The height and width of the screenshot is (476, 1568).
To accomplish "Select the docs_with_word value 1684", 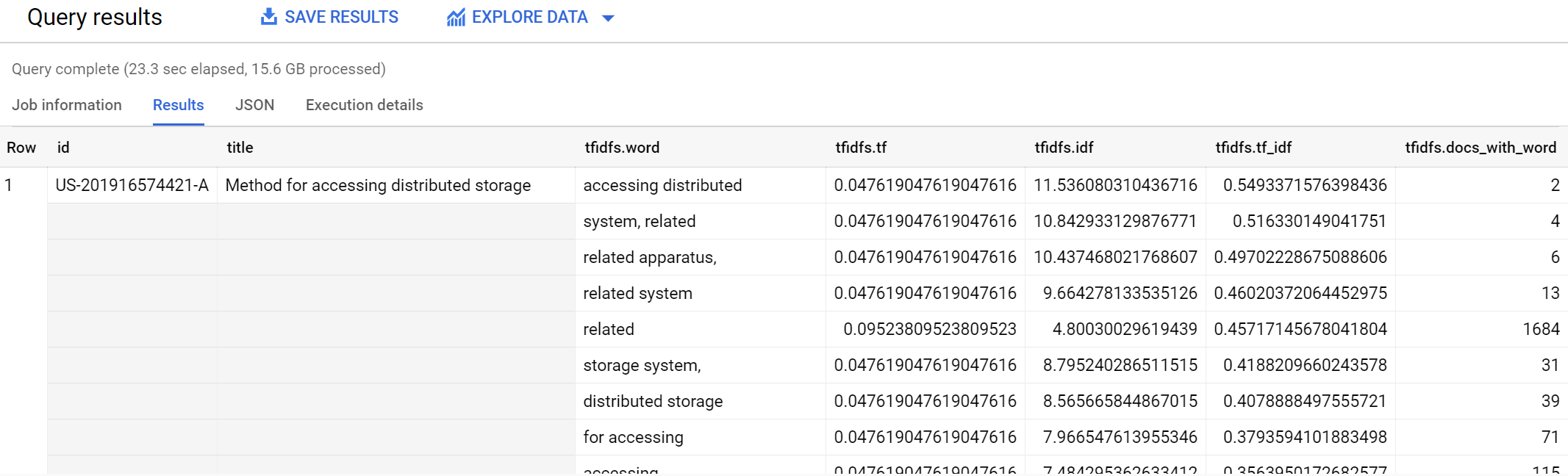I will point(1540,329).
